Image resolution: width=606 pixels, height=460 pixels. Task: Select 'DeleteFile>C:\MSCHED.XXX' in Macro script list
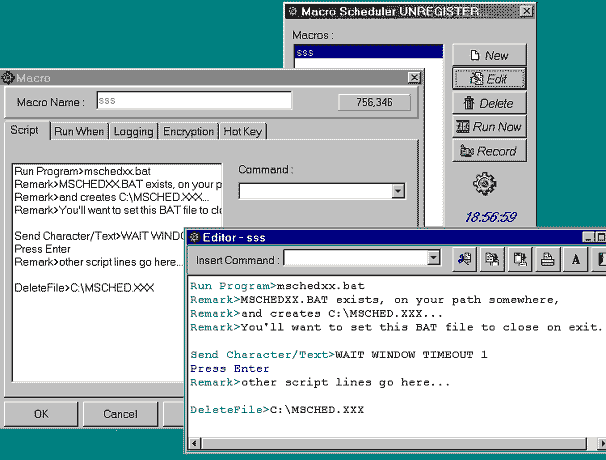[84, 288]
